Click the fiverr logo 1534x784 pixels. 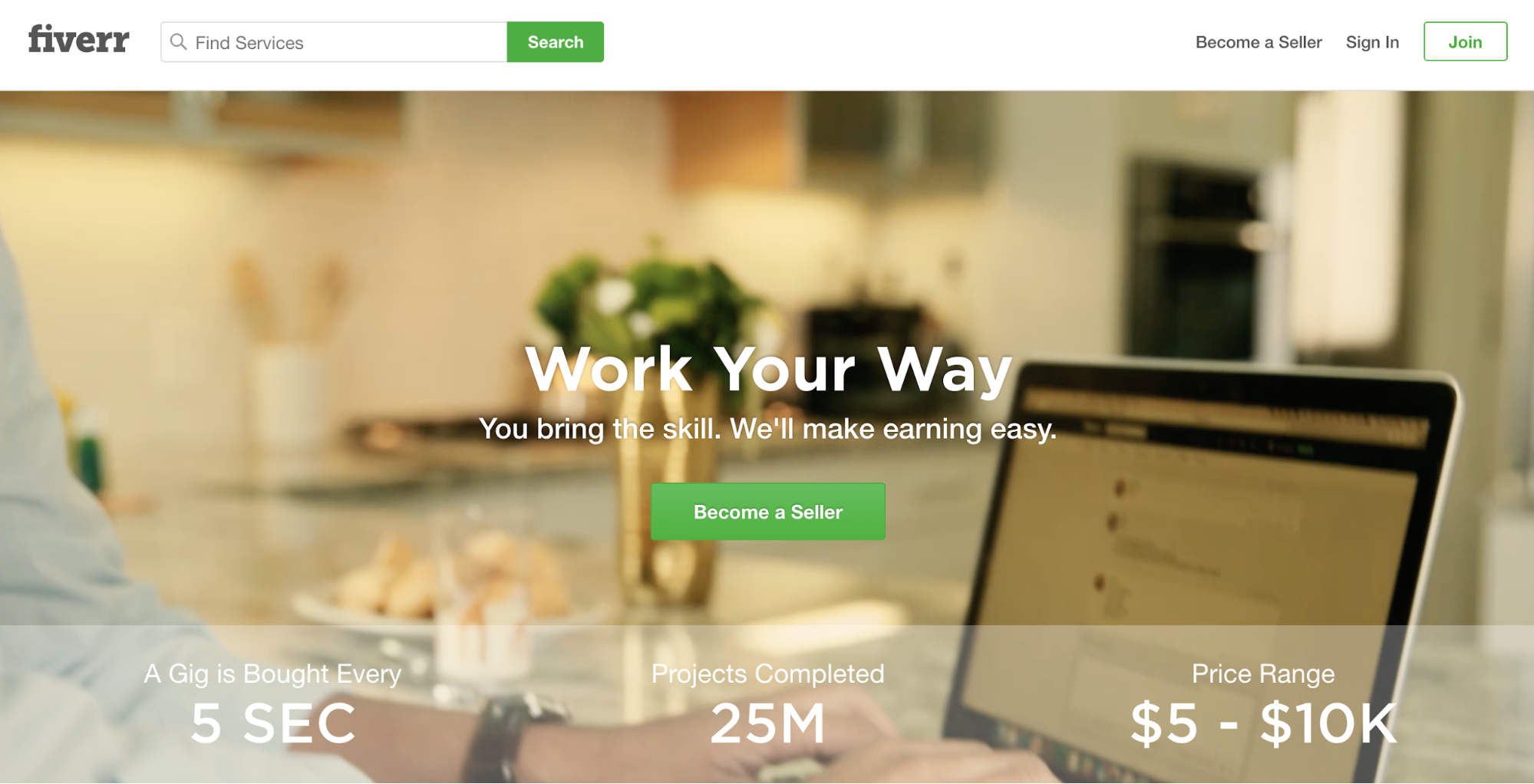79,39
